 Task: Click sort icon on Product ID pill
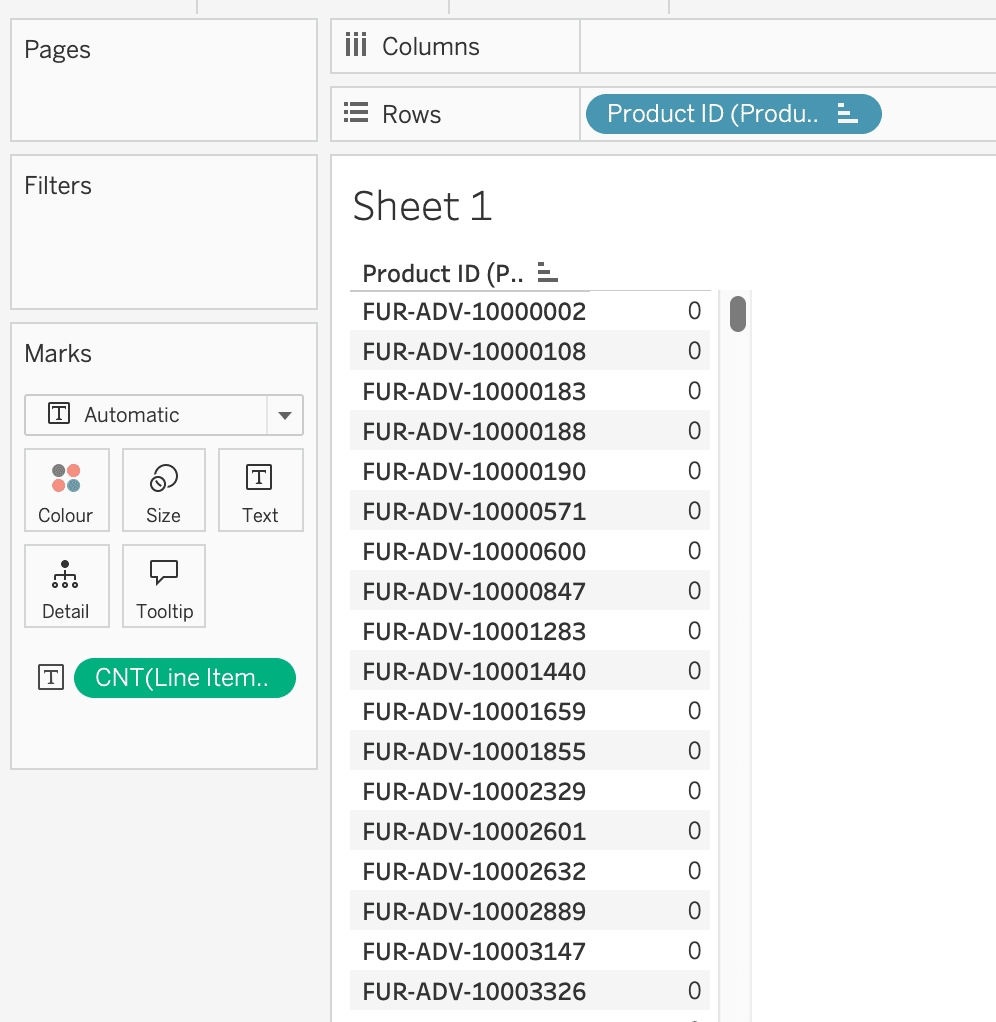click(x=847, y=113)
